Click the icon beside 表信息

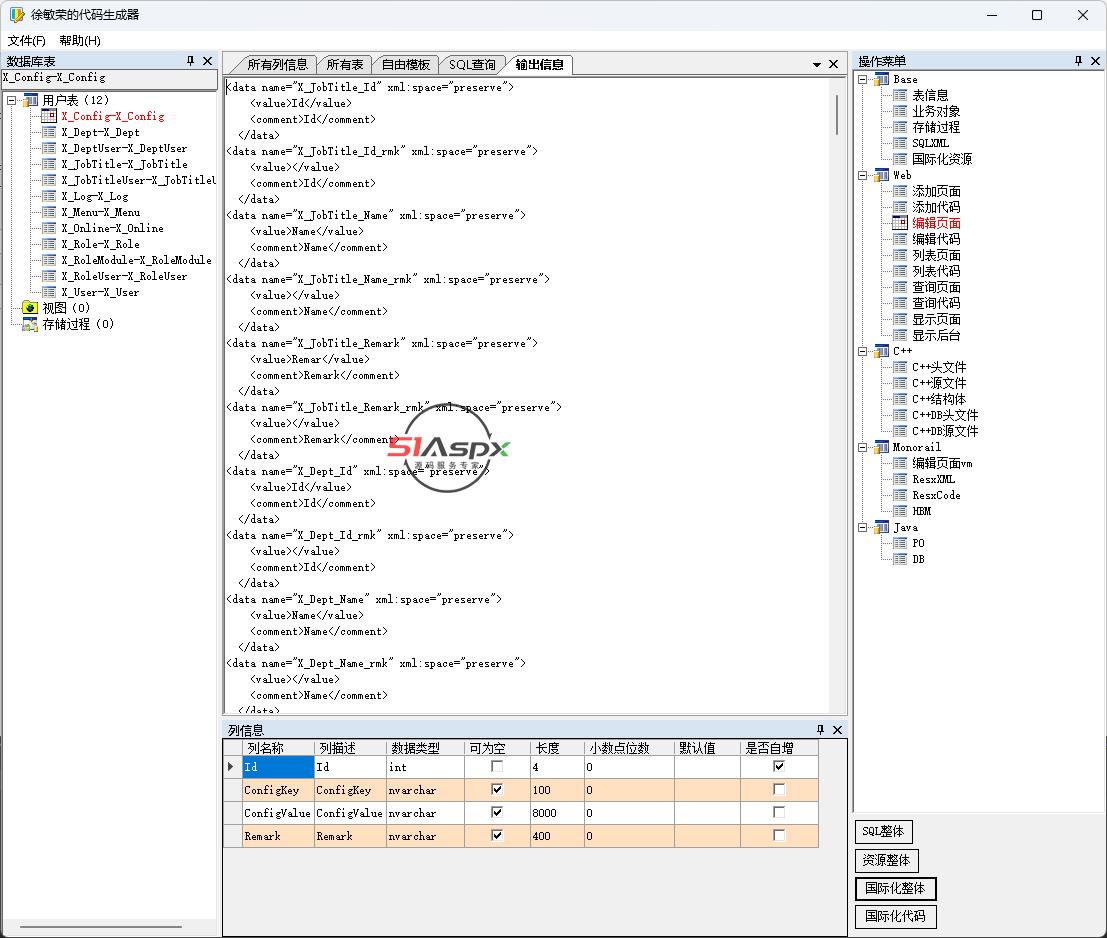pyautogui.click(x=900, y=95)
